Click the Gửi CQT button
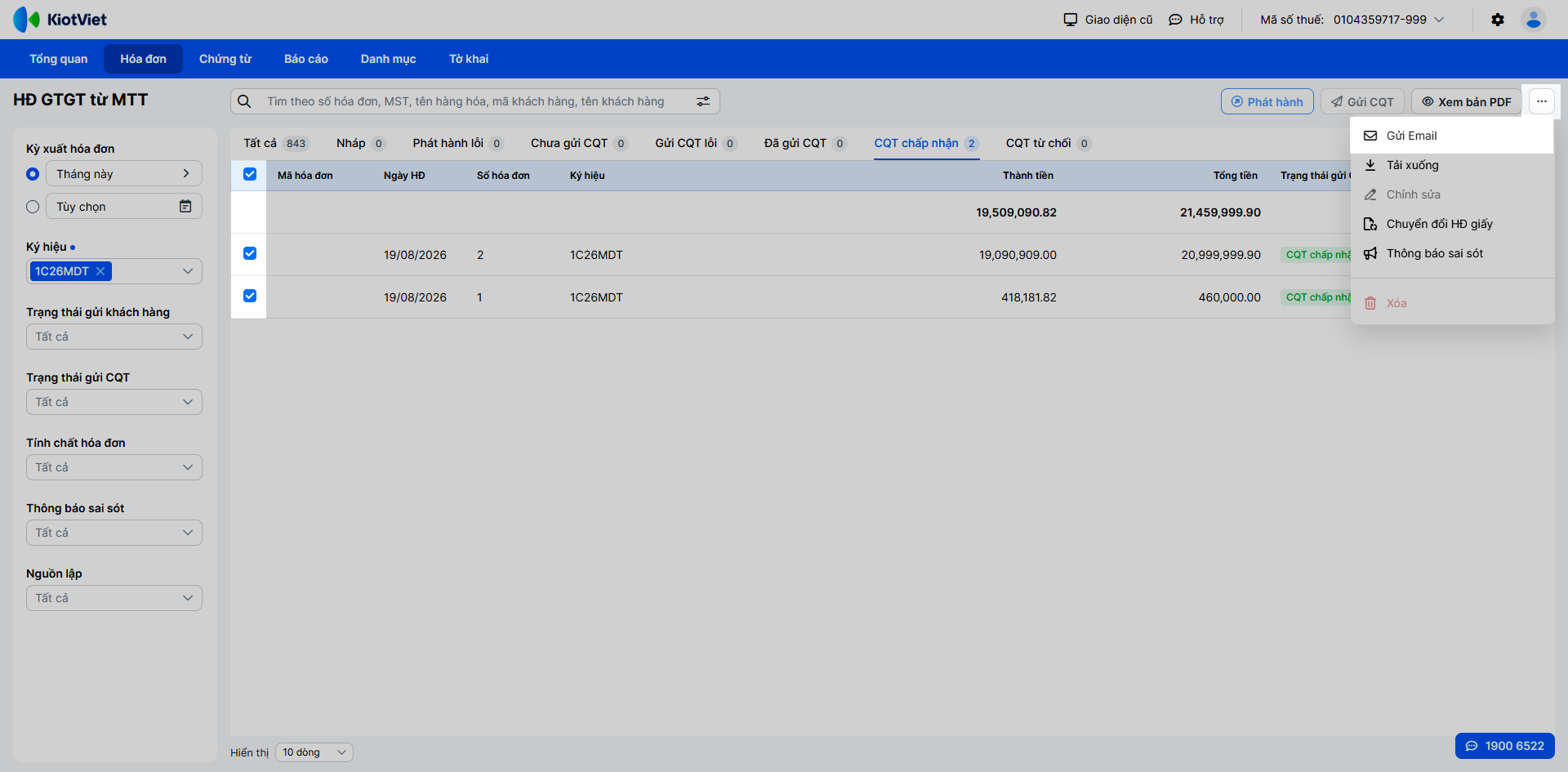The width and height of the screenshot is (1568, 772). pos(1362,101)
